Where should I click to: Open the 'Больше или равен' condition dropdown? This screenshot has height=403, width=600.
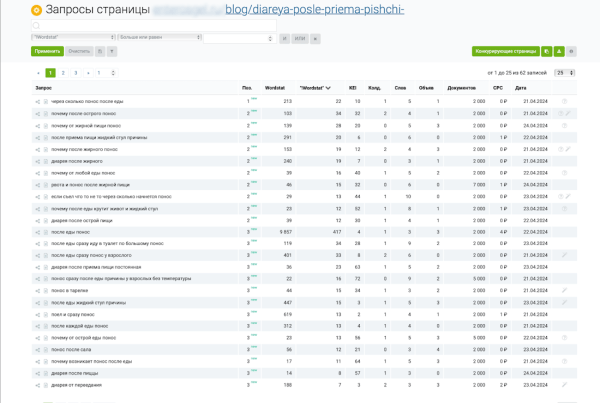158,36
